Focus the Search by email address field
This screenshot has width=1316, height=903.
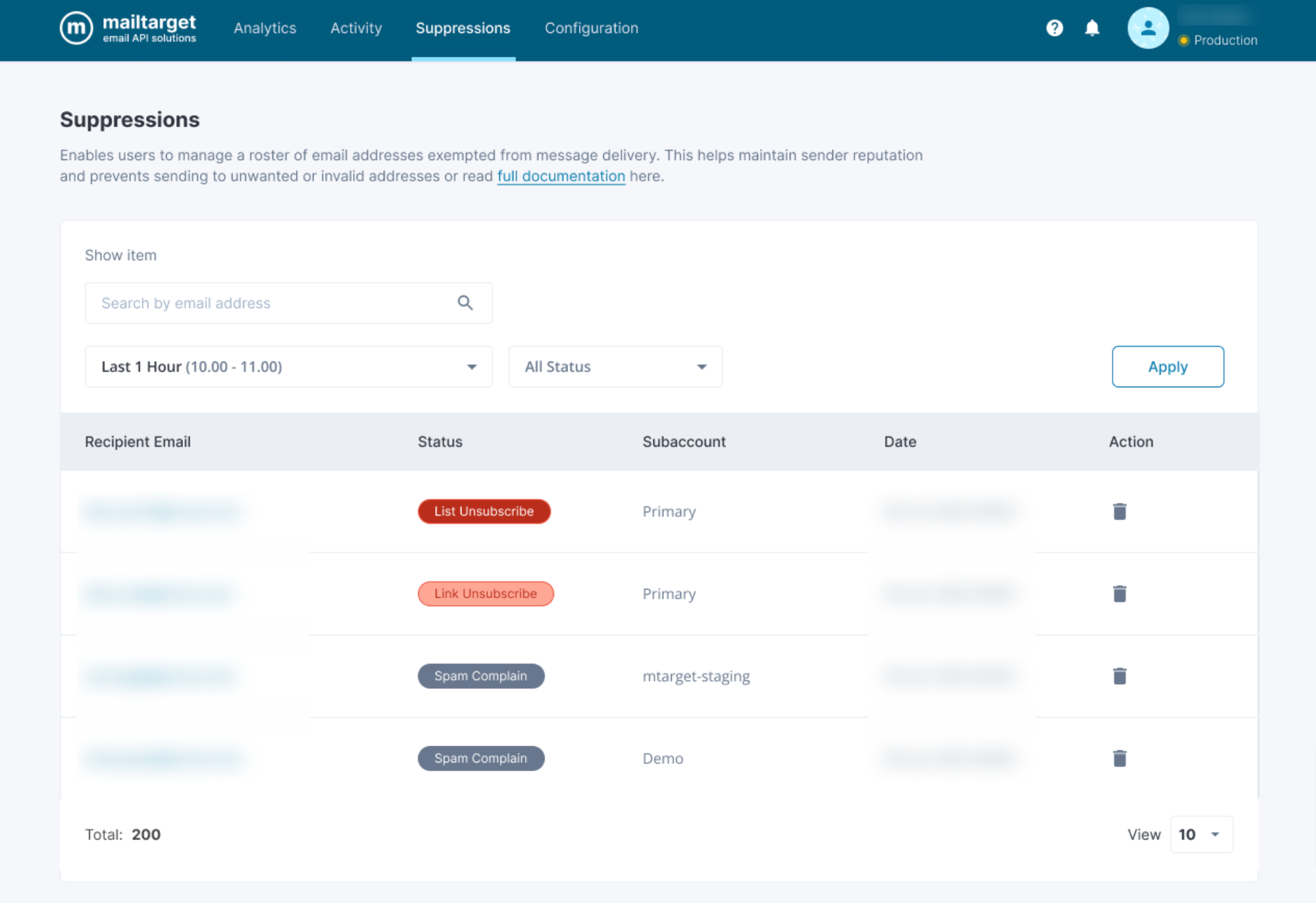[270, 303]
